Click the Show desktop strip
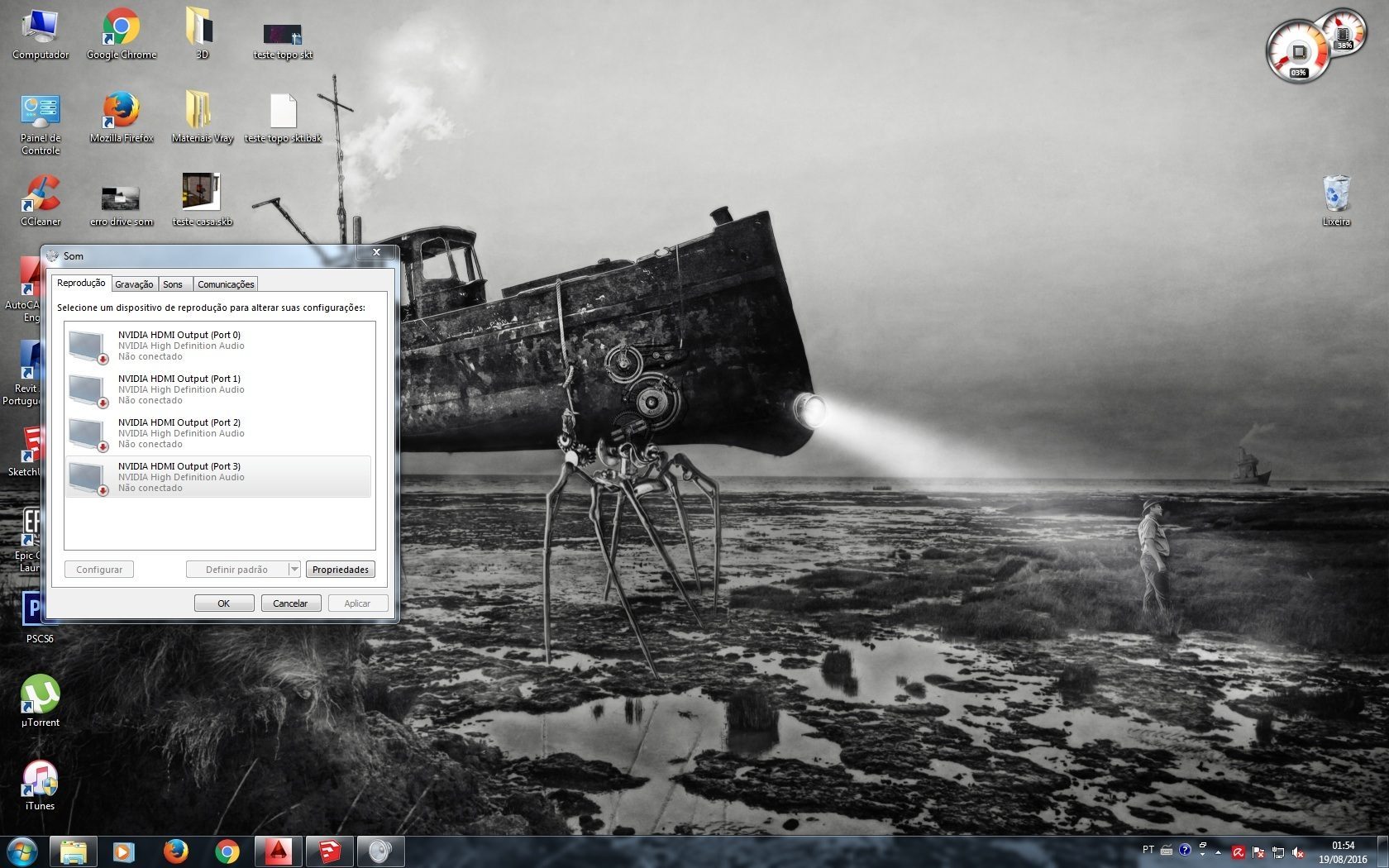1389x868 pixels. (1382, 852)
